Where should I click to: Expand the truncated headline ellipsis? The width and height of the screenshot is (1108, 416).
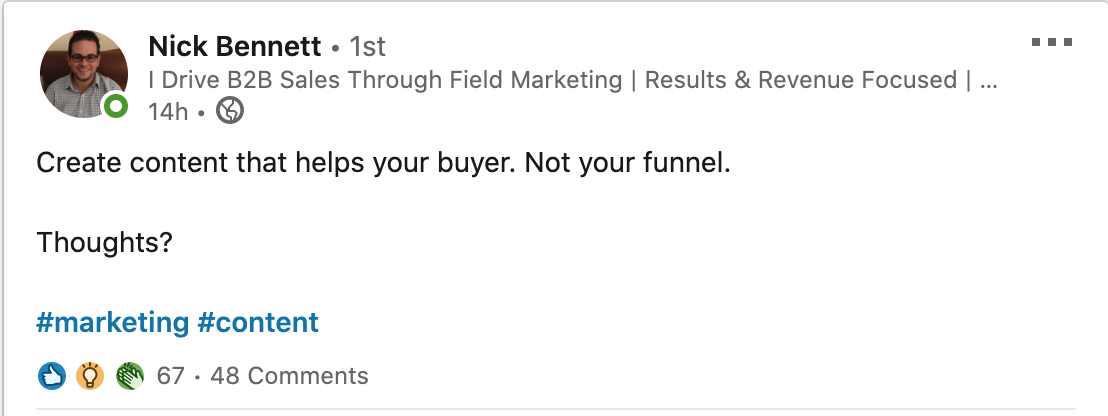point(989,80)
